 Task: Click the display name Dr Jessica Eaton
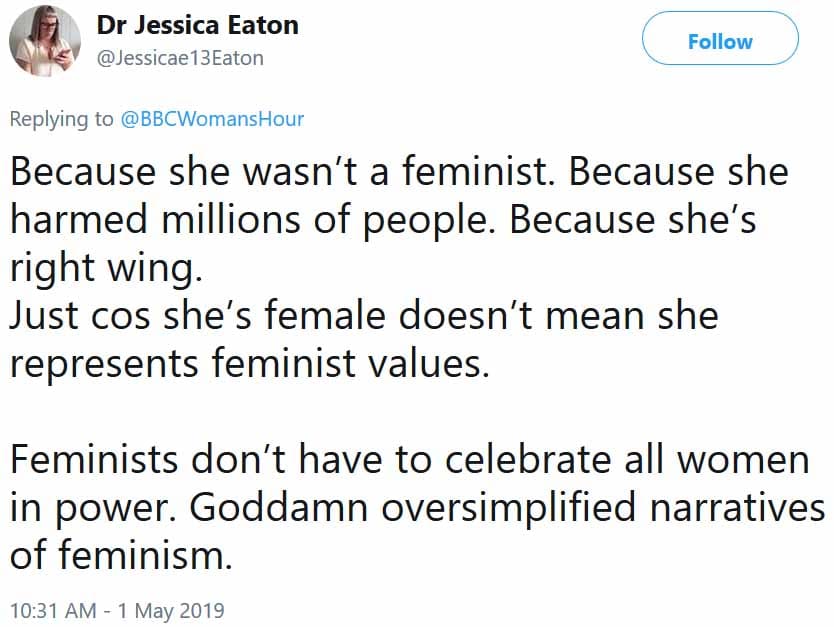click(197, 25)
